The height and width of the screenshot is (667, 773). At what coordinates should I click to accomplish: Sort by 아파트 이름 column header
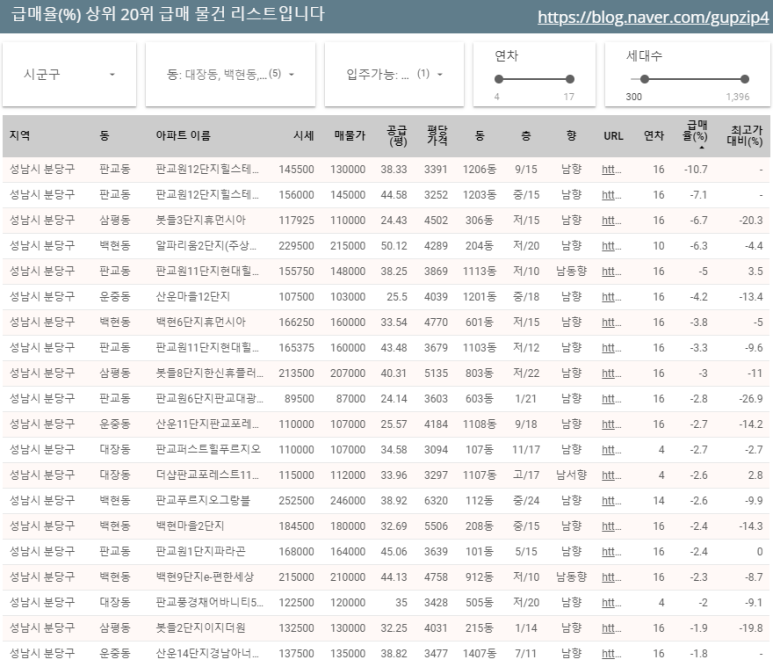click(x=183, y=136)
